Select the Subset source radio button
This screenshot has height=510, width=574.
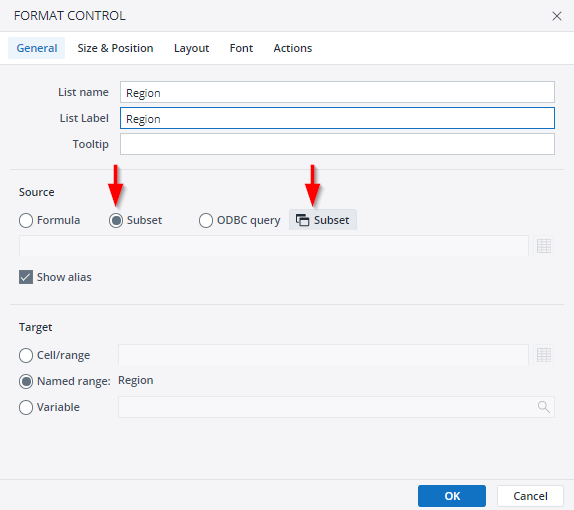[x=116, y=220]
